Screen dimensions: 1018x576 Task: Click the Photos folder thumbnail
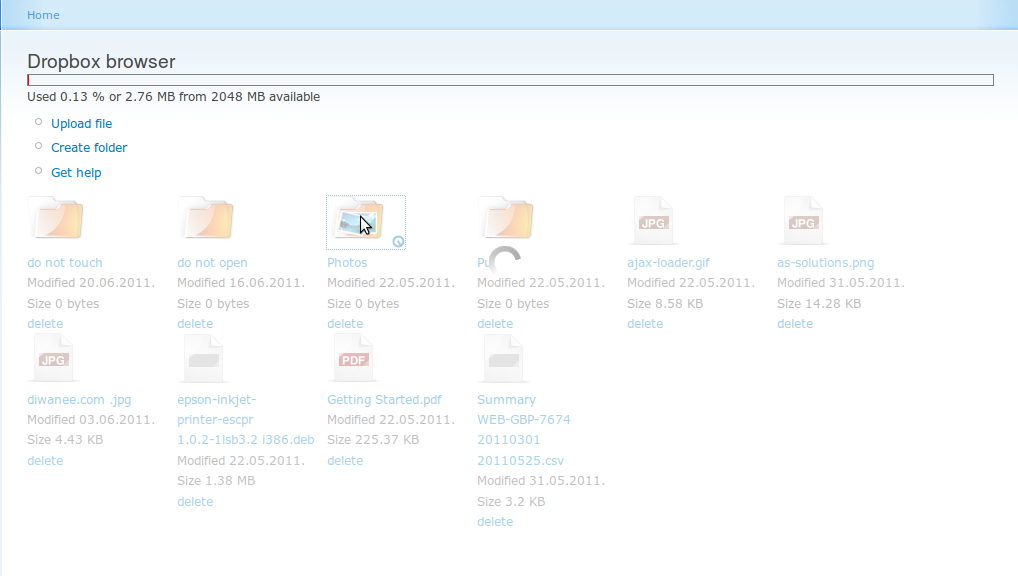[364, 217]
